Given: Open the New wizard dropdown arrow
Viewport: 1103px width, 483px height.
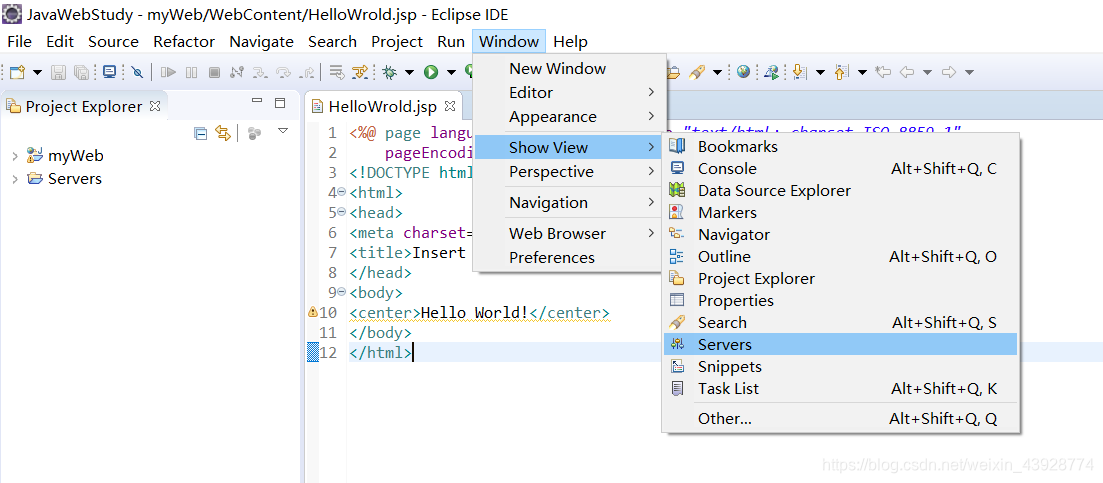Looking at the screenshot, I should pyautogui.click(x=37, y=72).
